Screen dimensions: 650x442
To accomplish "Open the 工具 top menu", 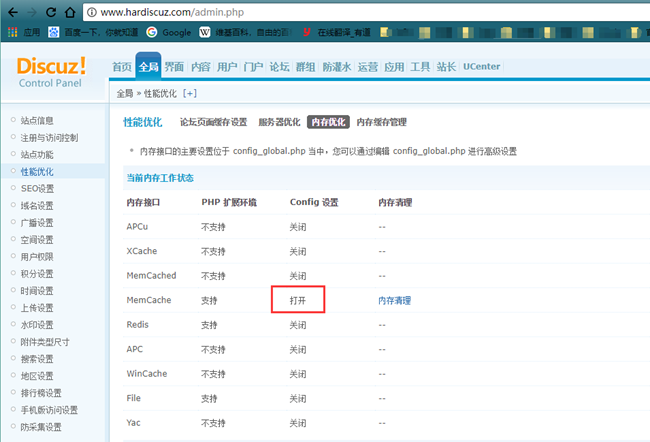I will coord(420,67).
